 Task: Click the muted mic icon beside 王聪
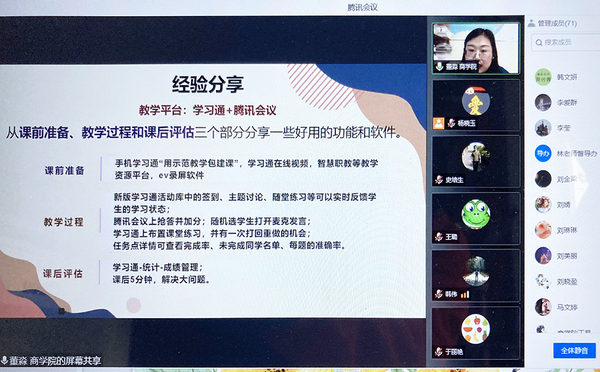click(439, 237)
